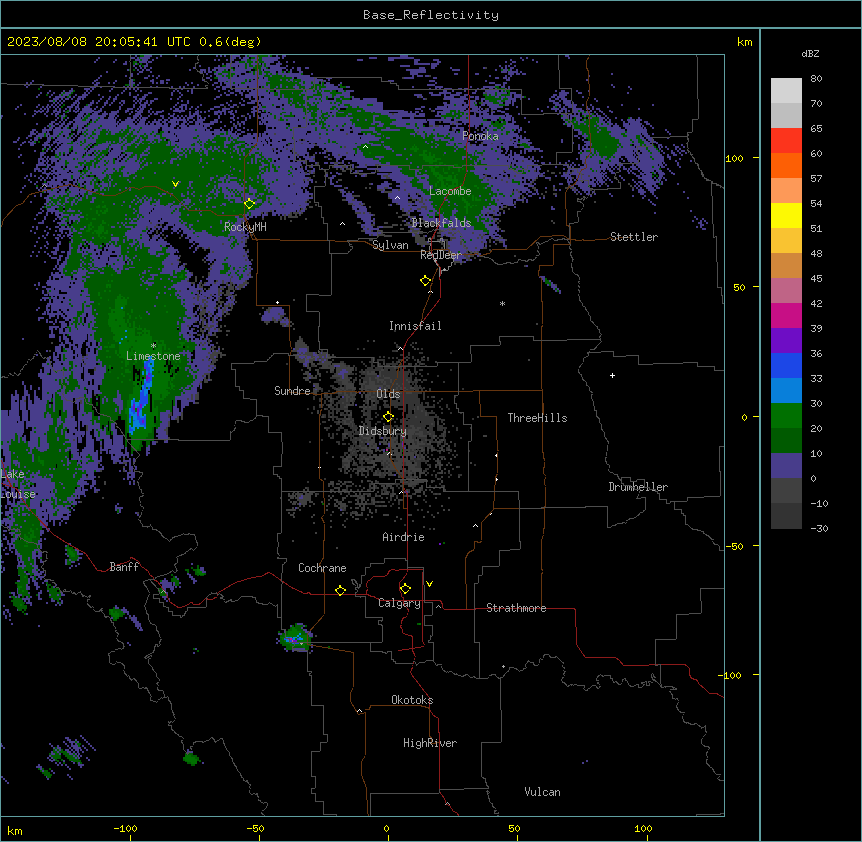
Task: Click the yellow V marker northwest of RockyMH
Action: [175, 184]
